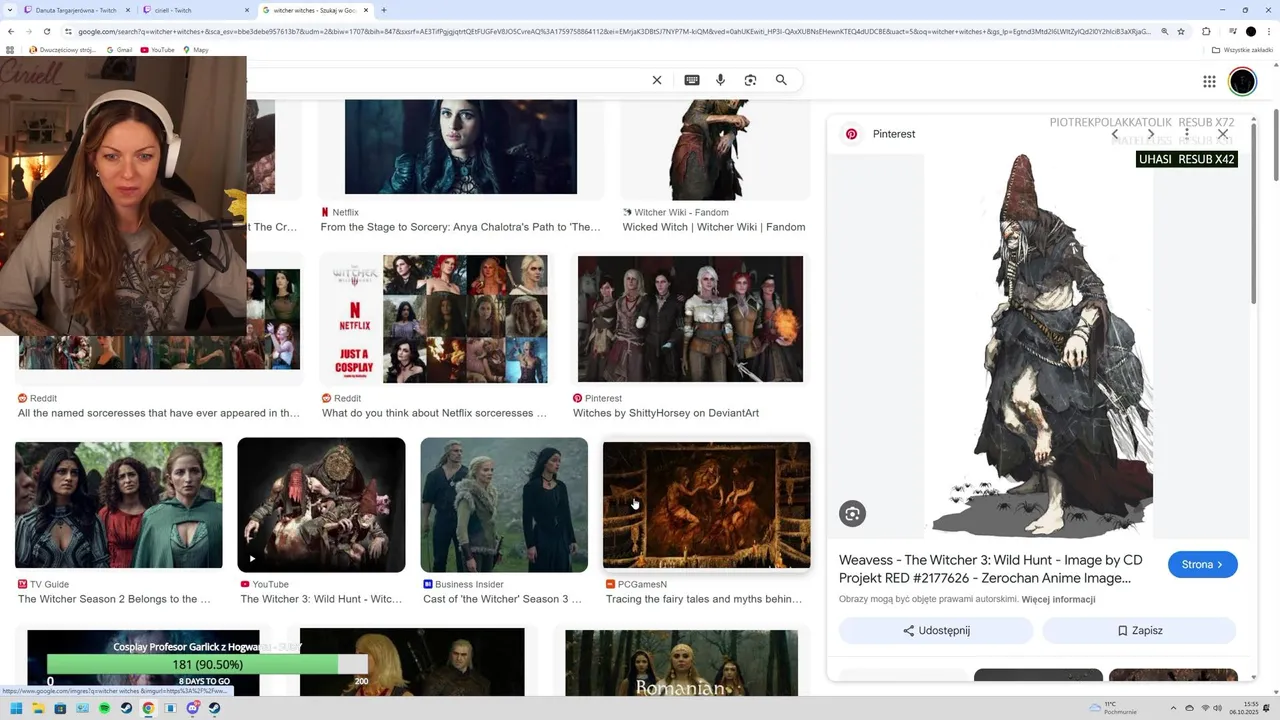Open the YouTube bookmark
The image size is (1280, 720).
(x=158, y=49)
